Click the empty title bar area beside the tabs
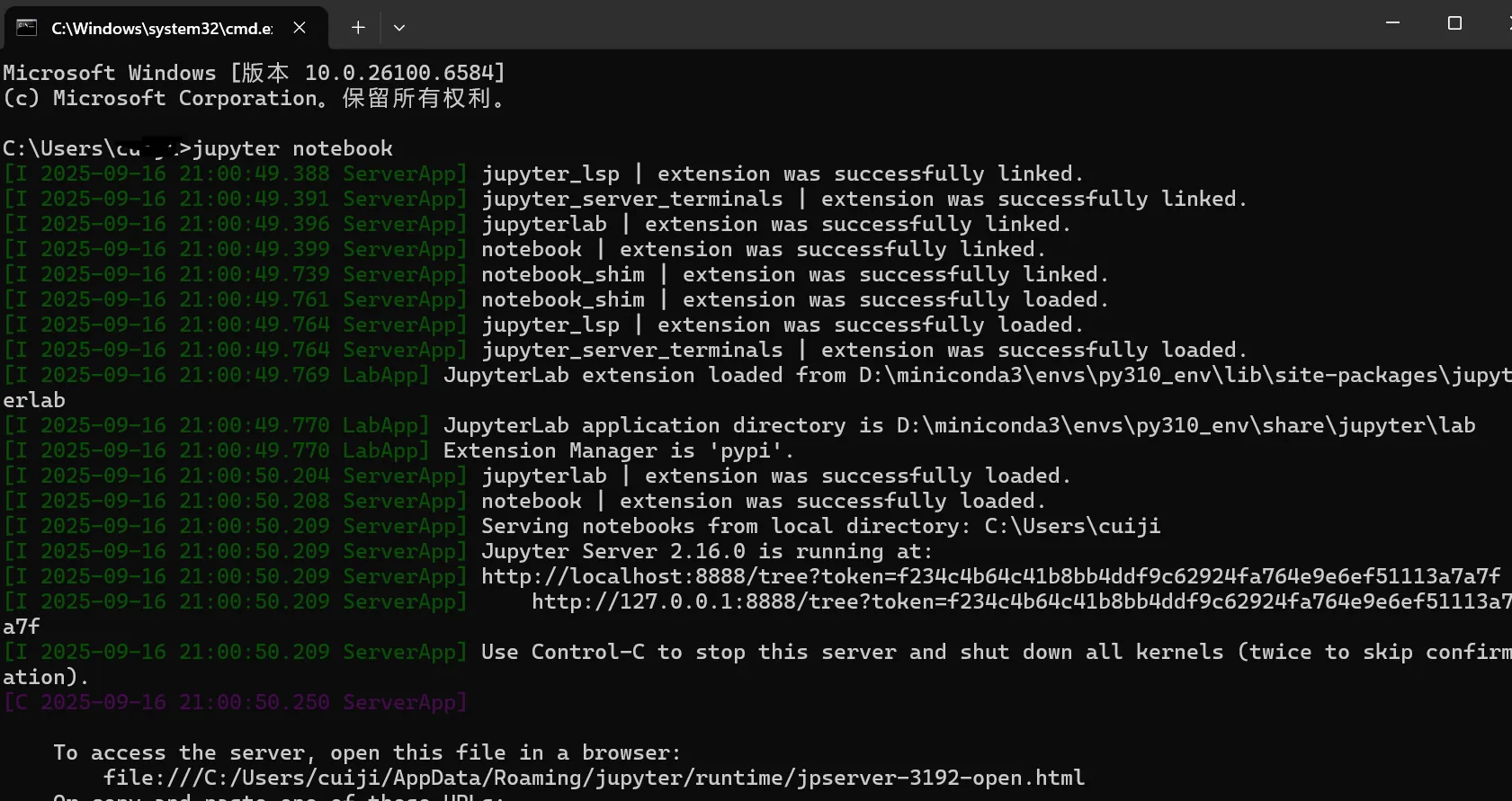Viewport: 1512px width, 801px height. [890, 25]
